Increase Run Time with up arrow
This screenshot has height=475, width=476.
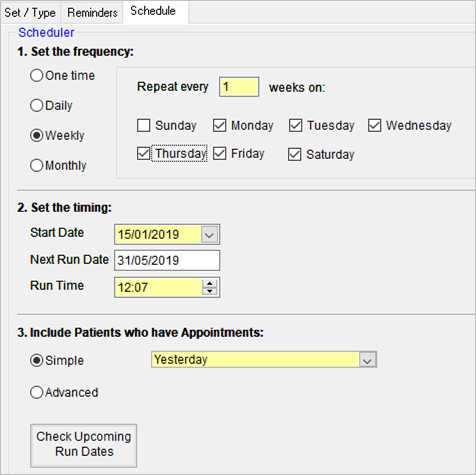pyautogui.click(x=210, y=283)
